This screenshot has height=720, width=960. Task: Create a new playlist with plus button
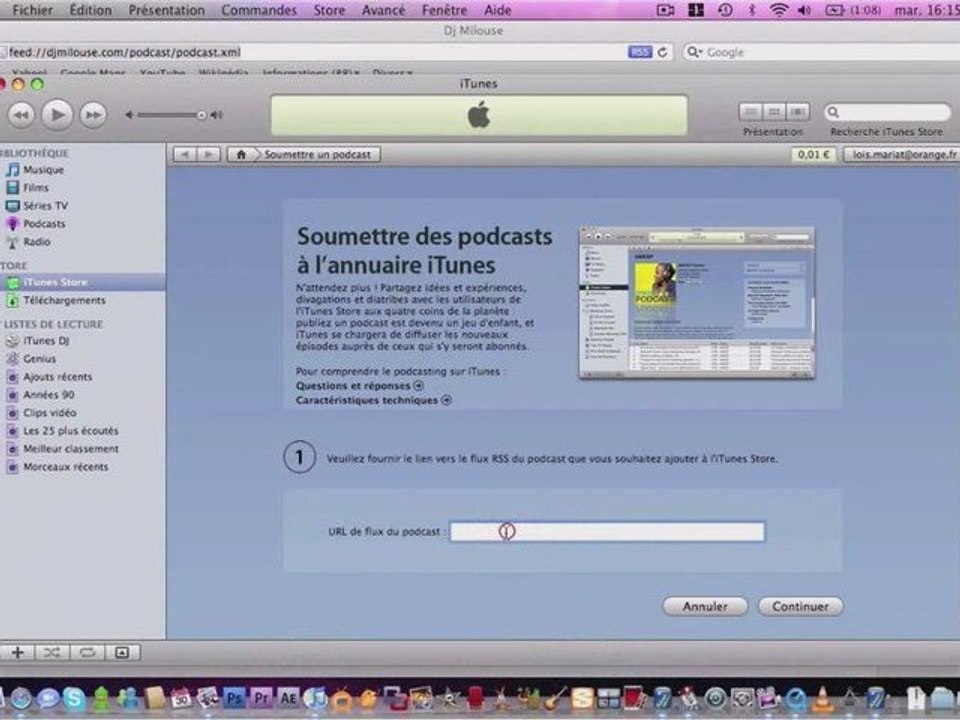coord(18,653)
